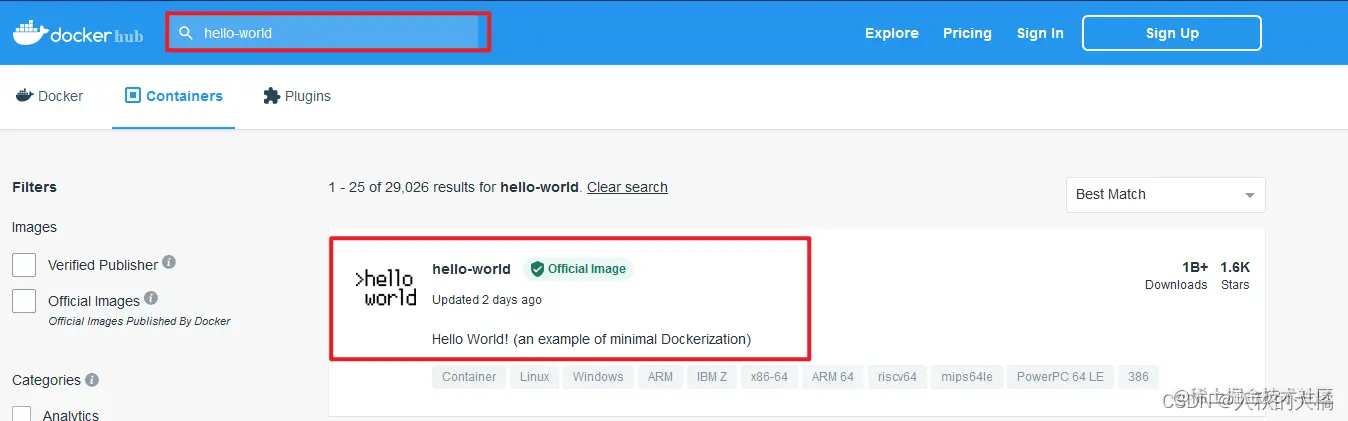
Task: Click the Docker whale tab icon
Action: (24, 96)
